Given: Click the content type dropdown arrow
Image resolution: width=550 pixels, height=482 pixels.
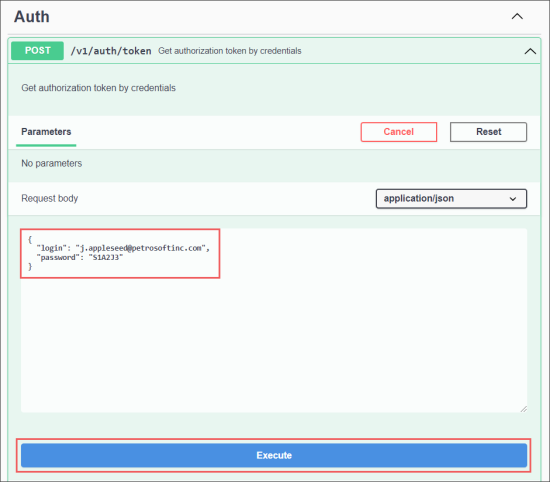Looking at the screenshot, I should [x=512, y=199].
